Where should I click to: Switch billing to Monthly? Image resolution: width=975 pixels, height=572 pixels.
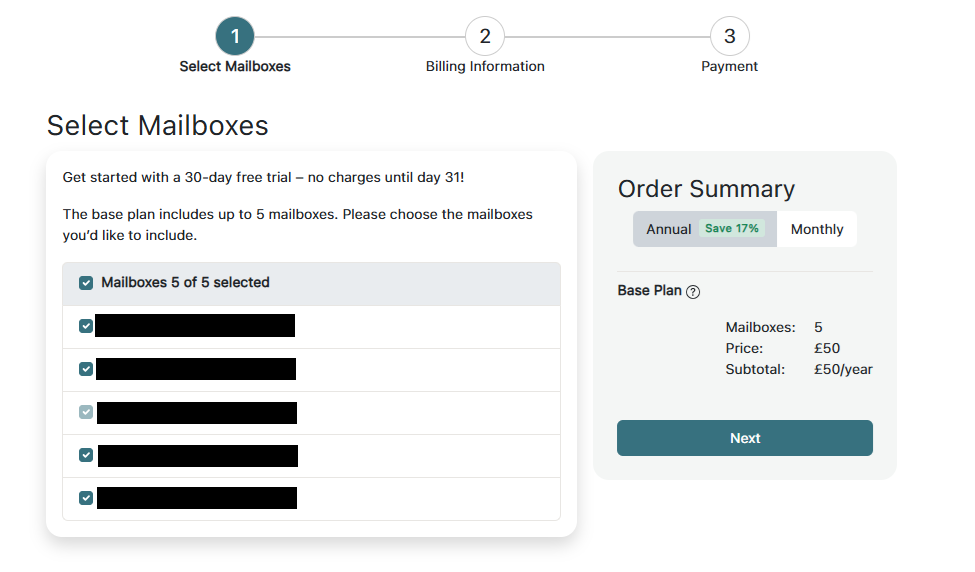(817, 229)
